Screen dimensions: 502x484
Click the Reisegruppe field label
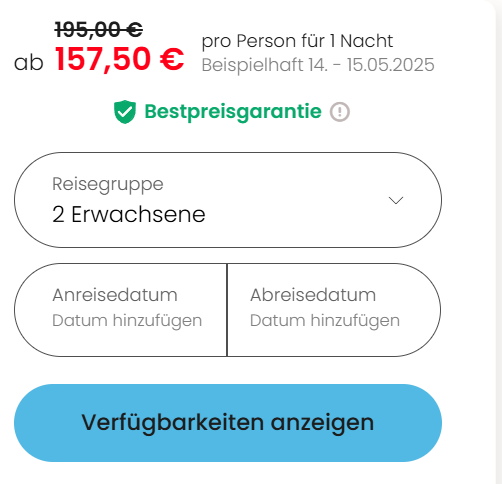tap(108, 184)
